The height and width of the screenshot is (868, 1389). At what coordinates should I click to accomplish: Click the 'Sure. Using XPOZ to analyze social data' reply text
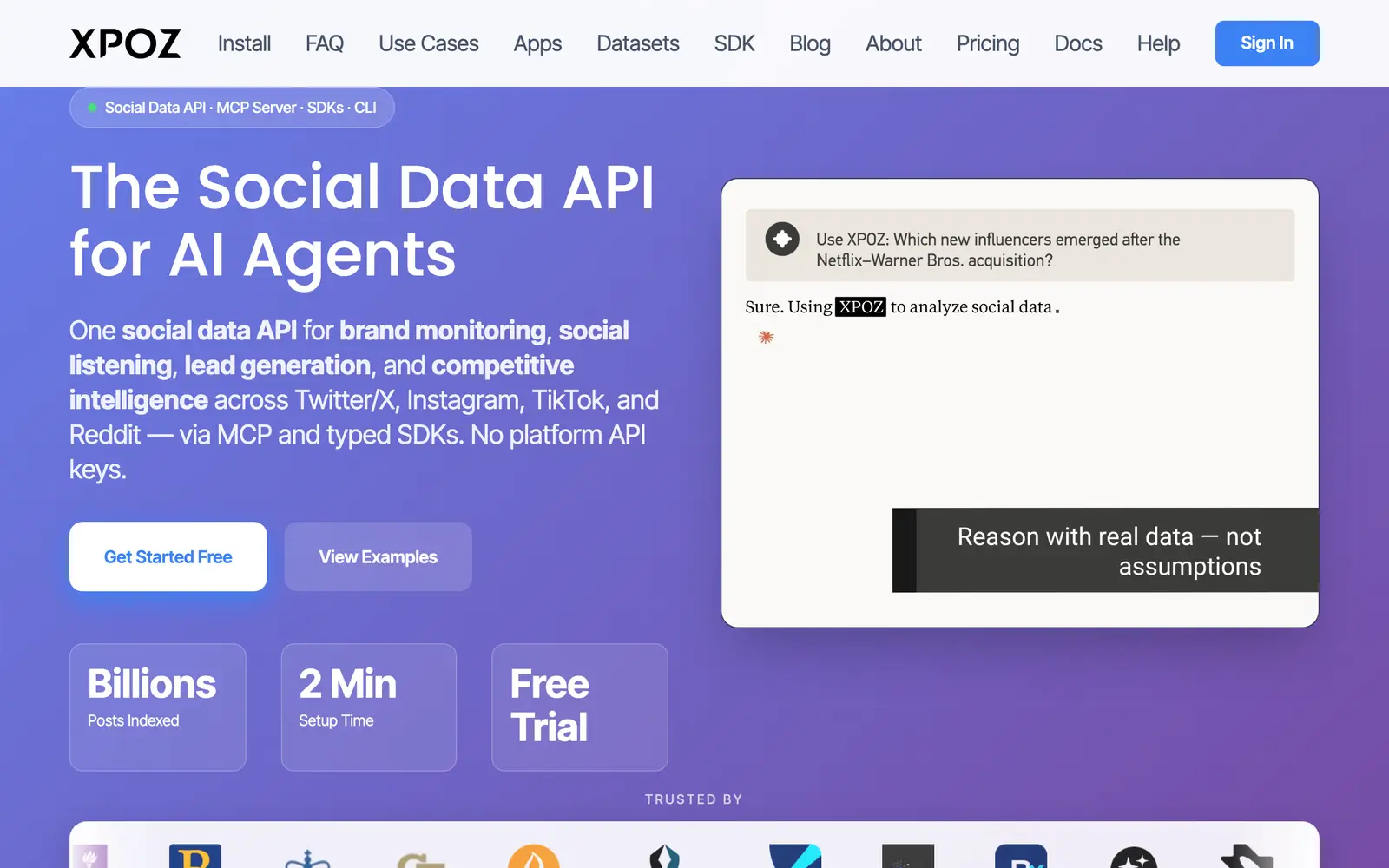coord(902,306)
